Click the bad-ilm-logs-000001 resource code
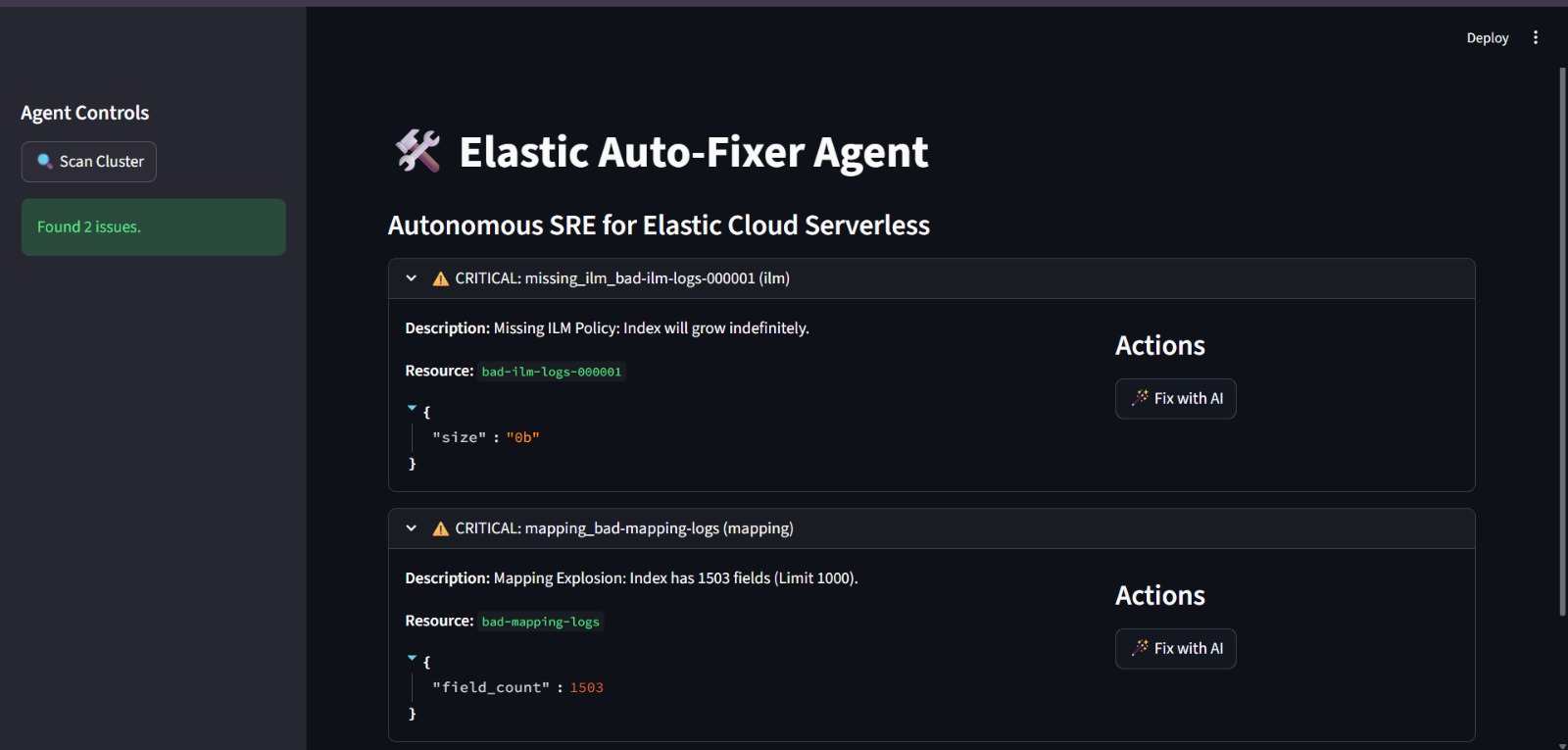Image resolution: width=1568 pixels, height=750 pixels. click(552, 372)
